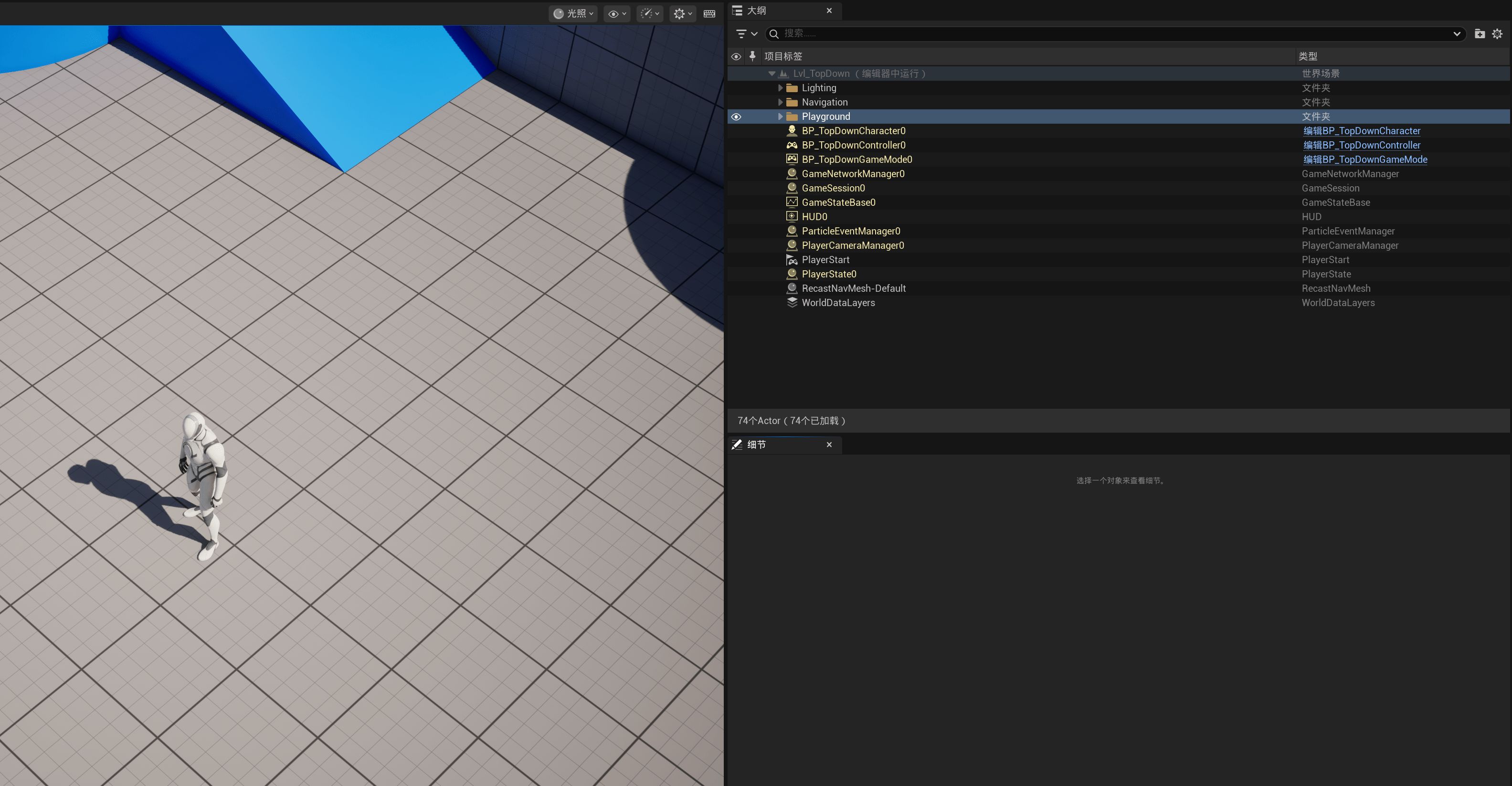The image size is (1512, 786).
Task: Click the PlayerCameraManager type cell
Action: 1349,245
